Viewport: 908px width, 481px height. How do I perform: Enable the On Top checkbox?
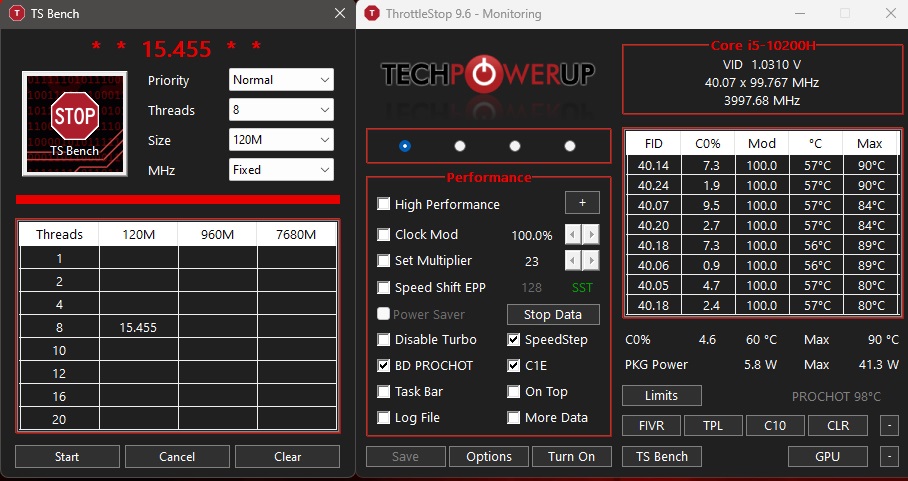[x=514, y=391]
